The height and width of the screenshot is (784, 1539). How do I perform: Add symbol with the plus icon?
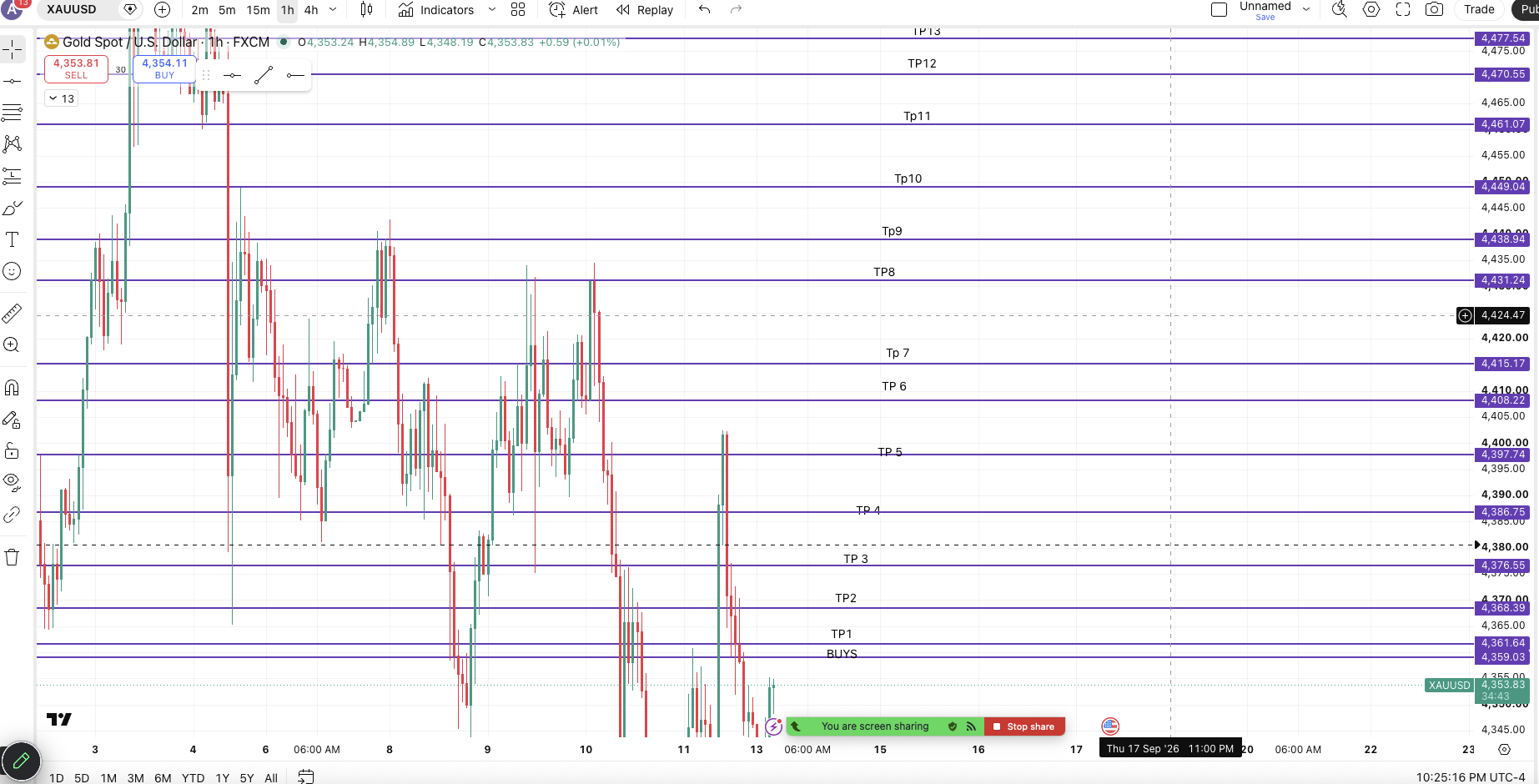(163, 10)
